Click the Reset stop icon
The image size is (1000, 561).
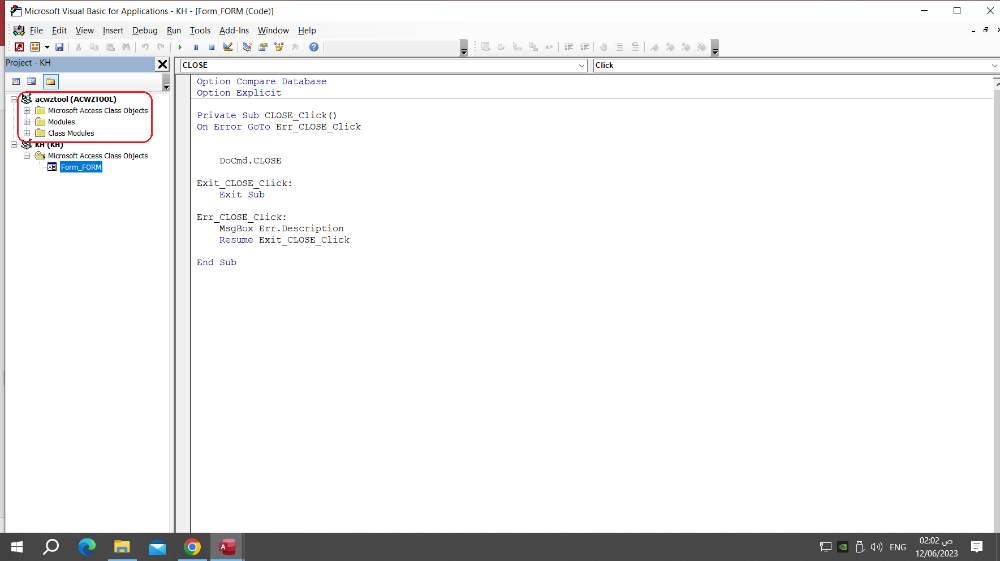[211, 47]
